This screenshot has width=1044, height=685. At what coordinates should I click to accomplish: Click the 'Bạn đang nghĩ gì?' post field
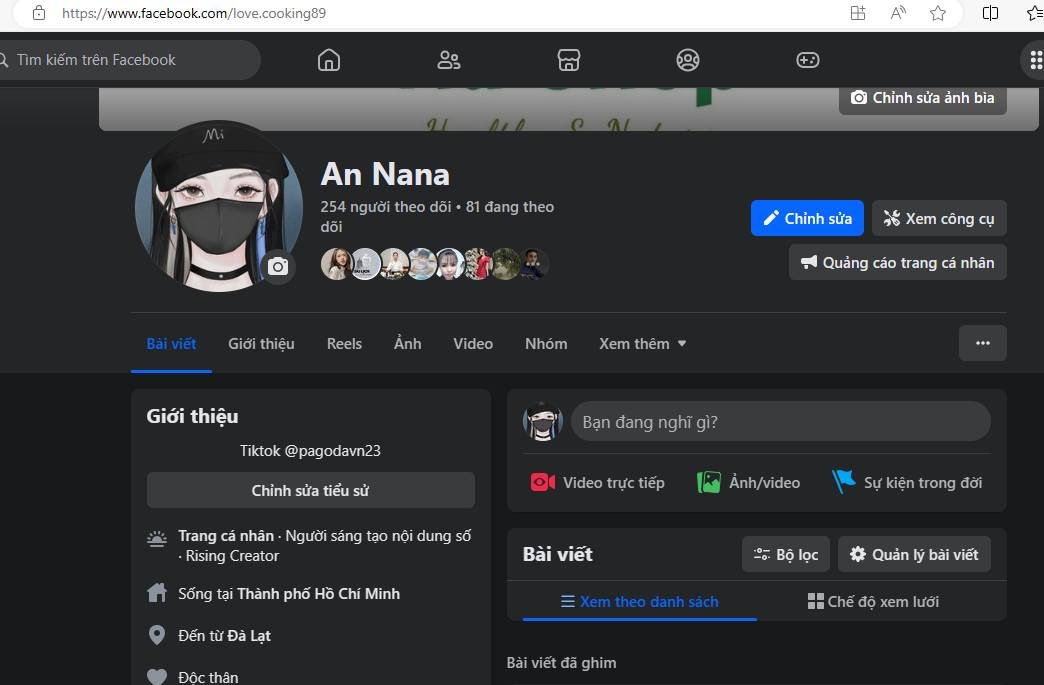click(x=780, y=422)
